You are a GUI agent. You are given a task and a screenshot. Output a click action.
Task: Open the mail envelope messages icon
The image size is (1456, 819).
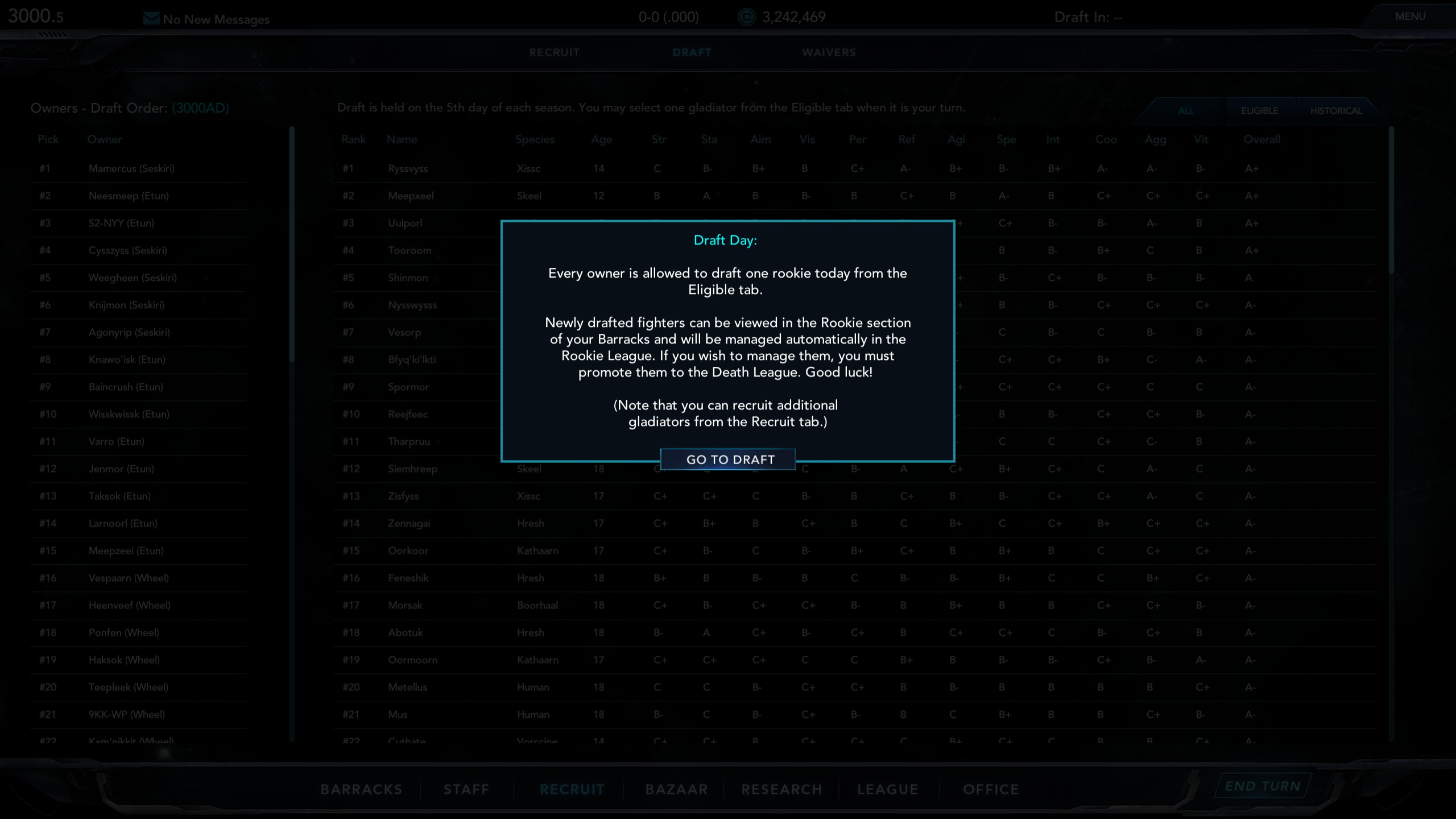pos(151,19)
